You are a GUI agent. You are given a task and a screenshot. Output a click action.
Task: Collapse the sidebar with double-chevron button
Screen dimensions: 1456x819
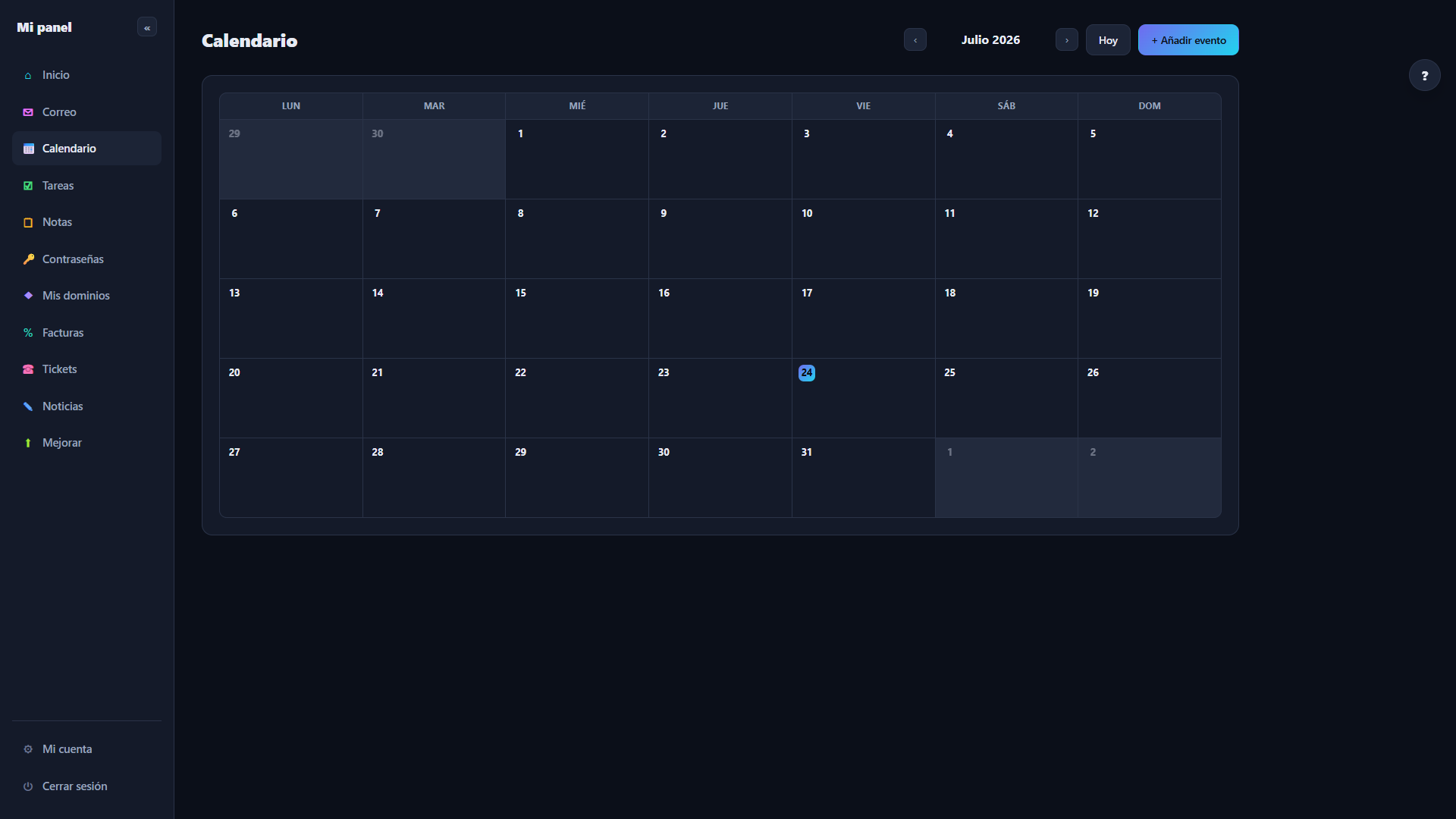pos(147,27)
